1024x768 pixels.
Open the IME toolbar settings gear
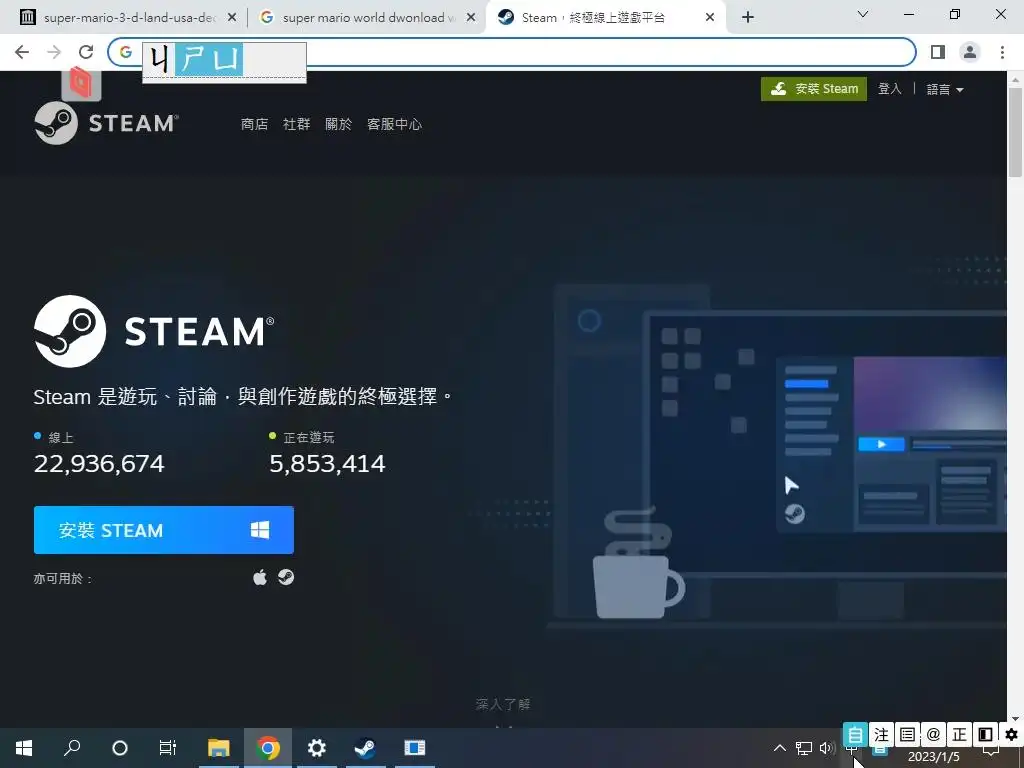[1012, 735]
